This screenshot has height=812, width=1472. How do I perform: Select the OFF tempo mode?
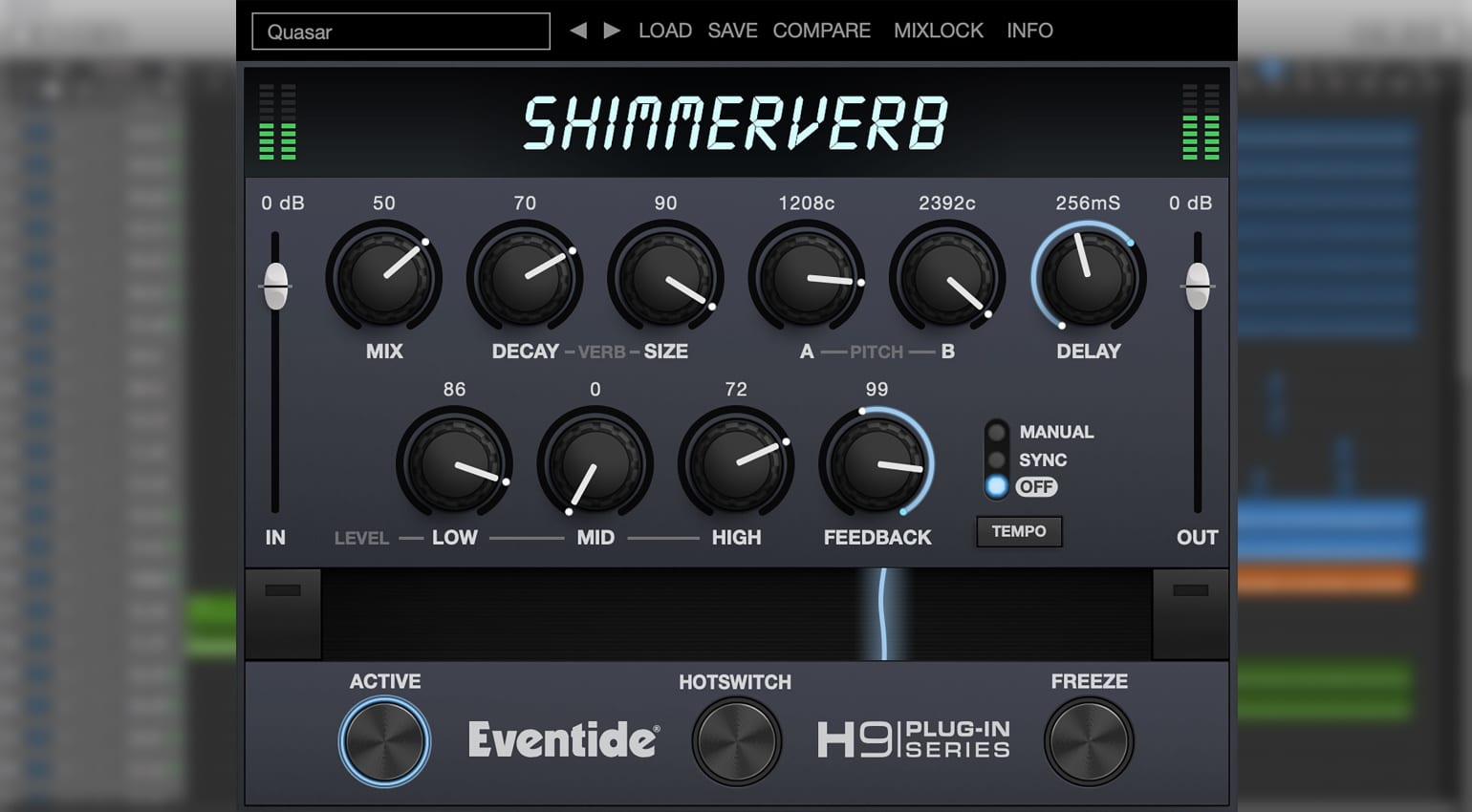point(997,486)
